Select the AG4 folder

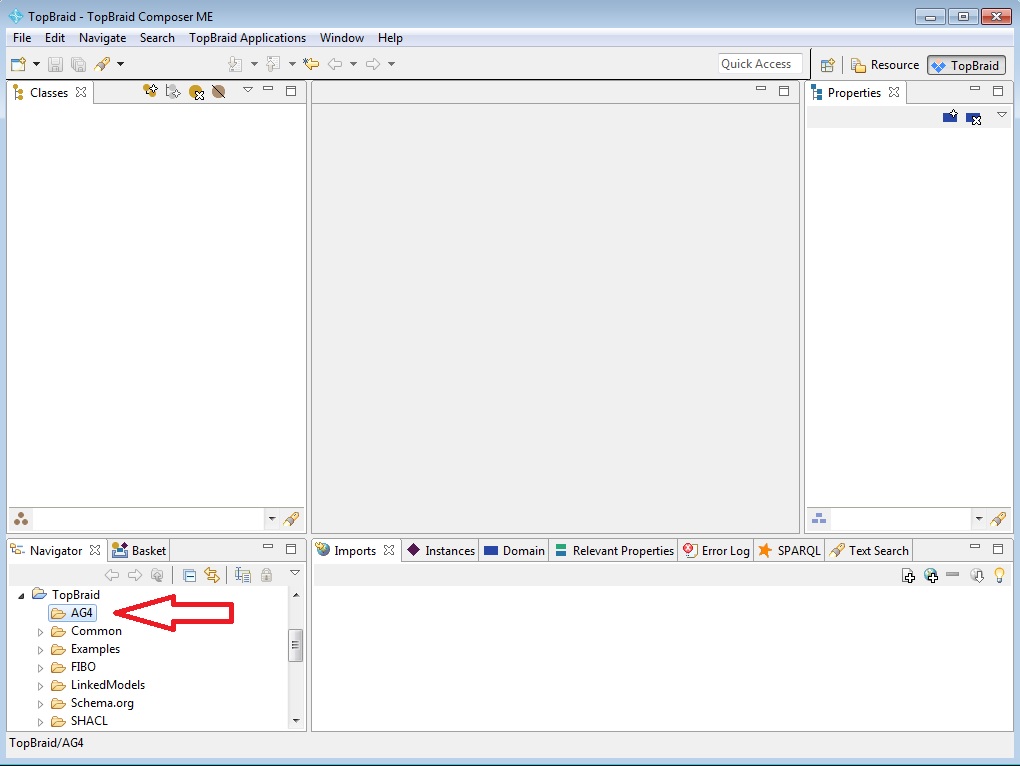click(82, 613)
